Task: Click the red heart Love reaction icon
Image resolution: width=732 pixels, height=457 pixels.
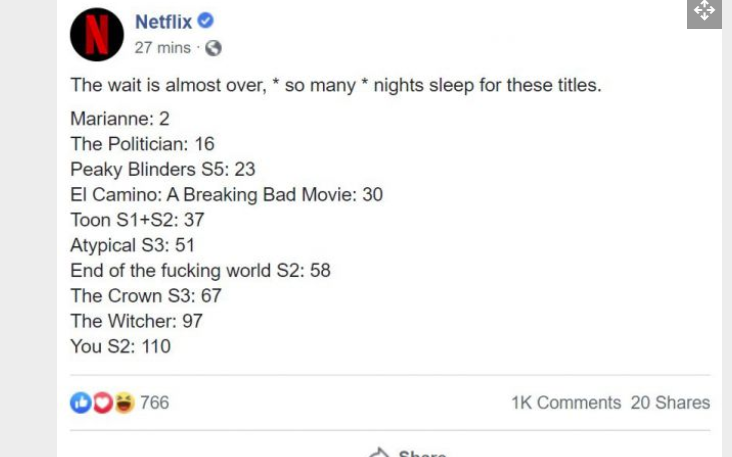Action: pos(103,402)
